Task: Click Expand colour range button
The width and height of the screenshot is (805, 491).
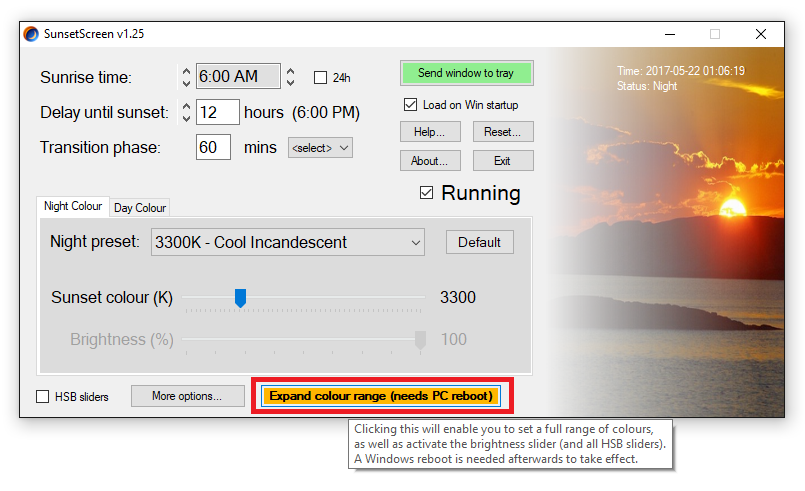Action: 381,396
